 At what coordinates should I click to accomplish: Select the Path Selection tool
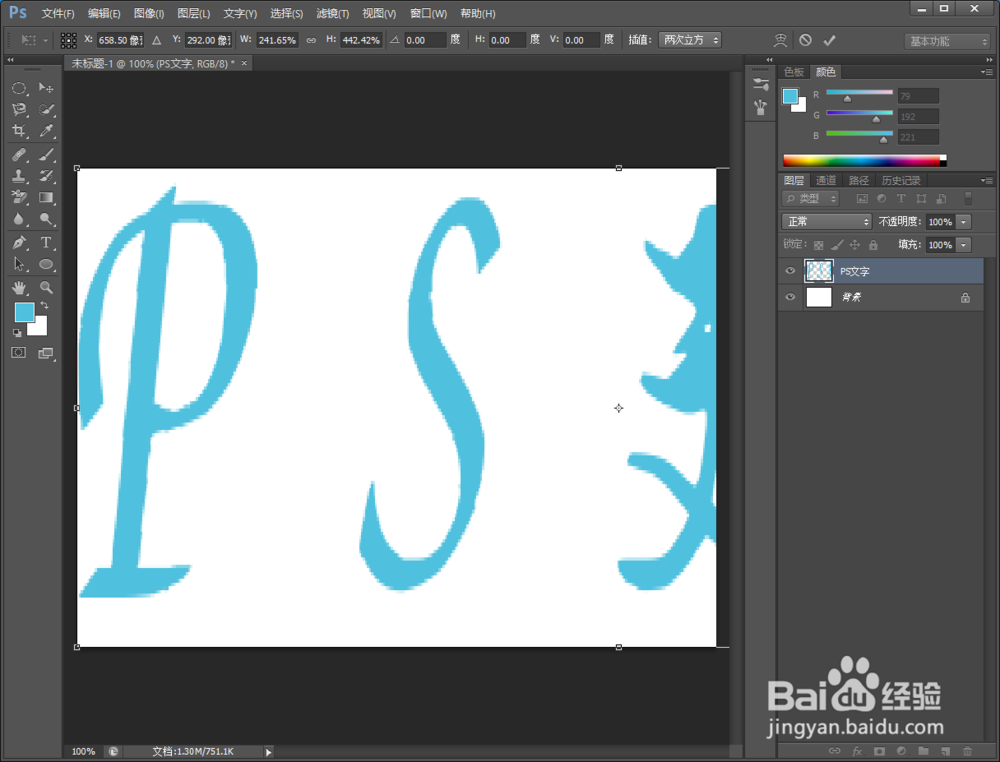[19, 264]
